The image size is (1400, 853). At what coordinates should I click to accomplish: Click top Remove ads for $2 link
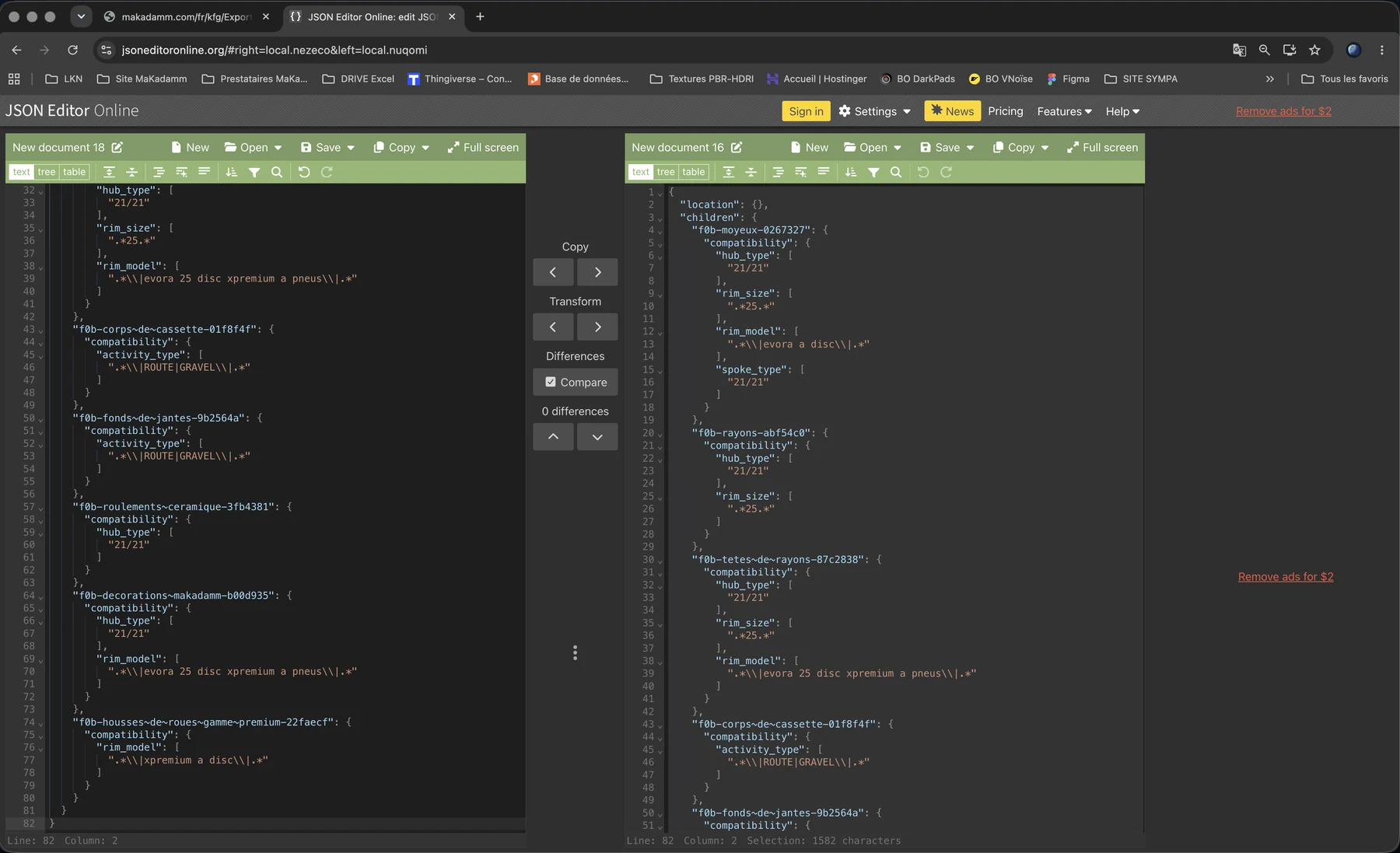coord(1283,111)
